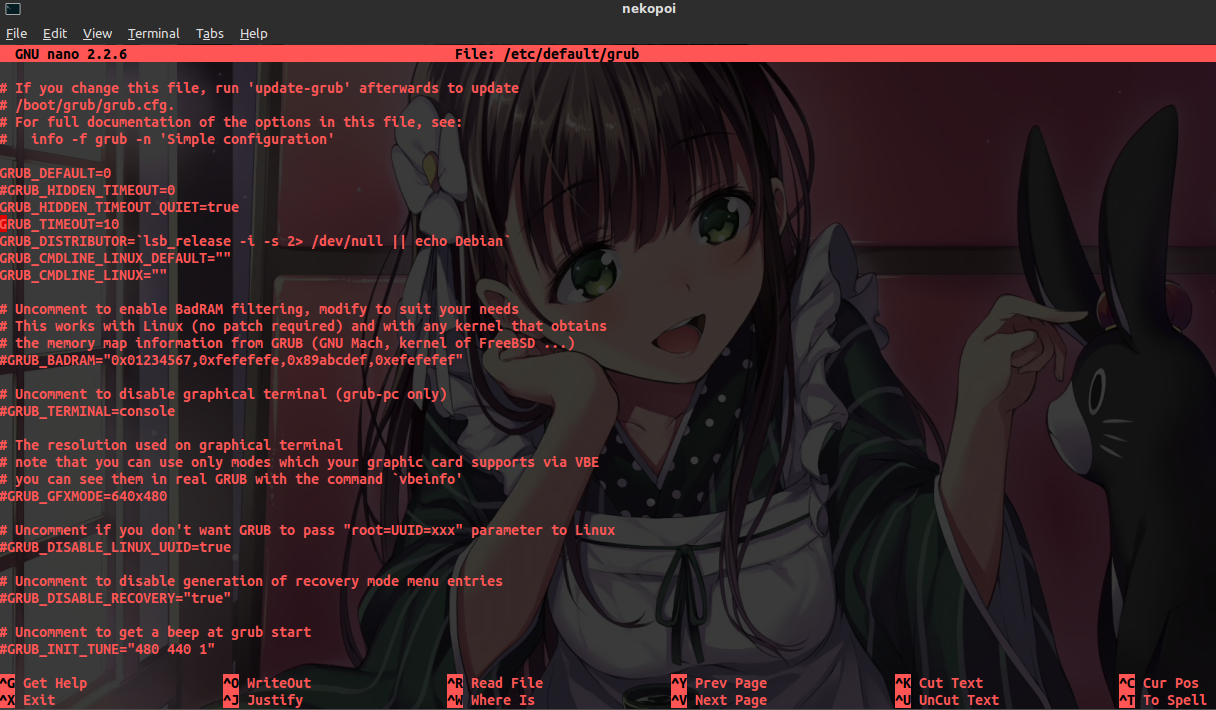Open the Edit menu

tap(54, 33)
